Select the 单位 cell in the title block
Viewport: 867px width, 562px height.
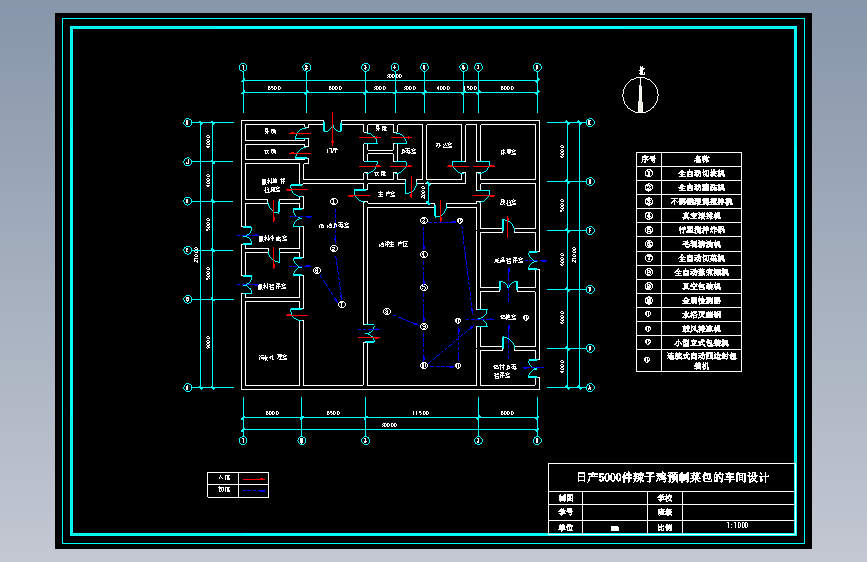point(566,528)
